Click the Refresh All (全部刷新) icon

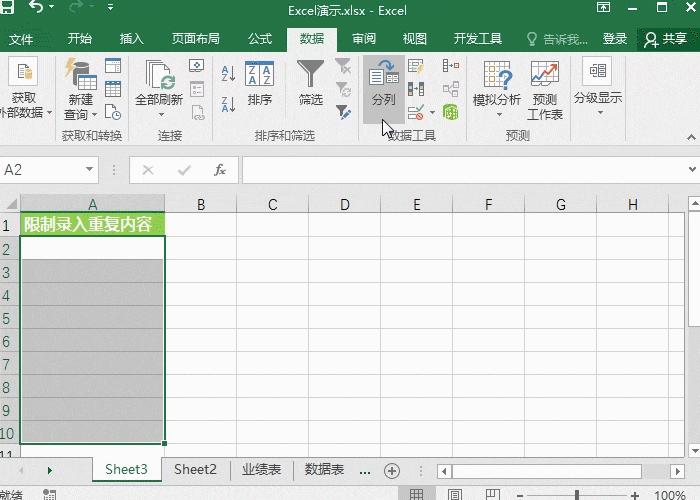(x=159, y=84)
